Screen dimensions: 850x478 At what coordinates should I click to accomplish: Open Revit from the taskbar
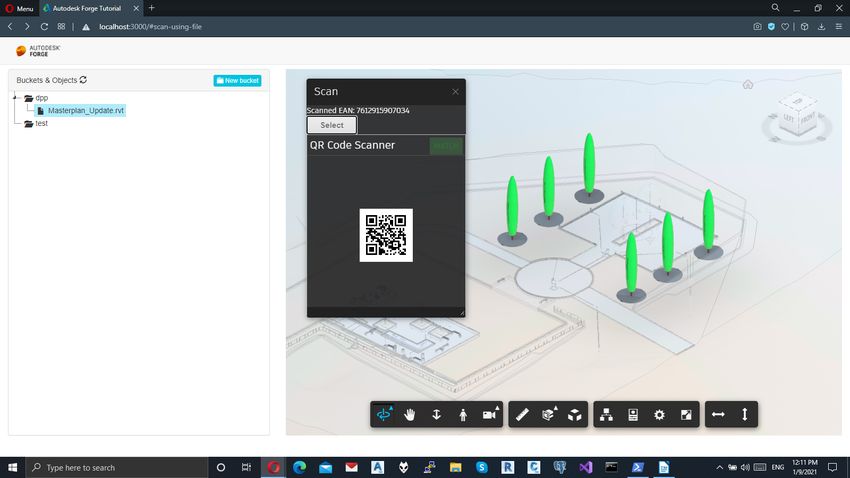click(x=507, y=467)
